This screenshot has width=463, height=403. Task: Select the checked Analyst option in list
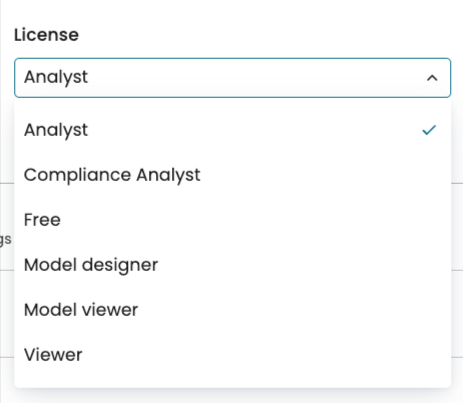pyautogui.click(x=232, y=130)
